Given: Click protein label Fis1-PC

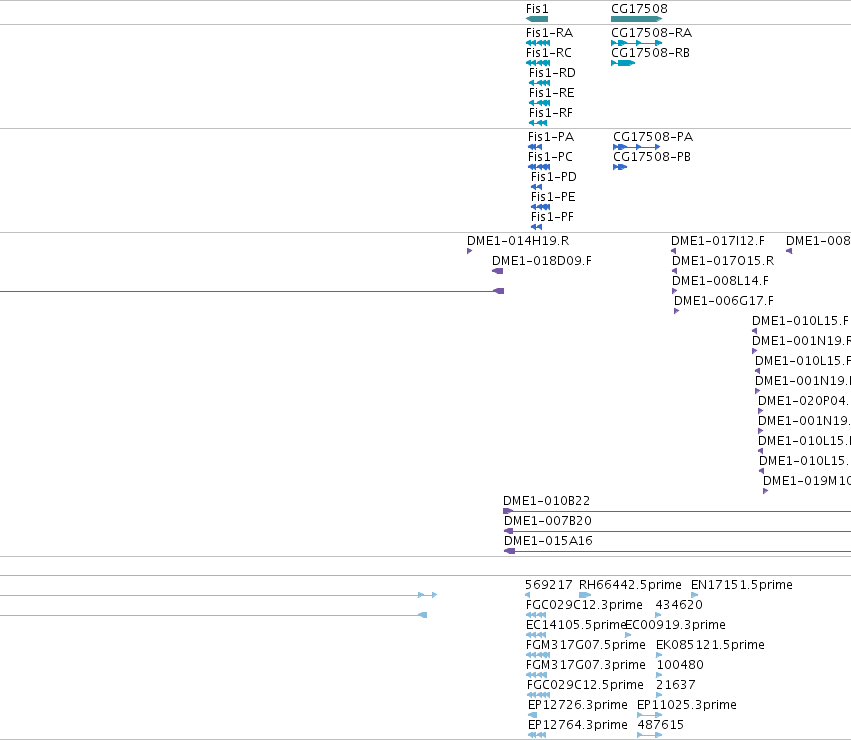Looking at the screenshot, I should pyautogui.click(x=550, y=157).
